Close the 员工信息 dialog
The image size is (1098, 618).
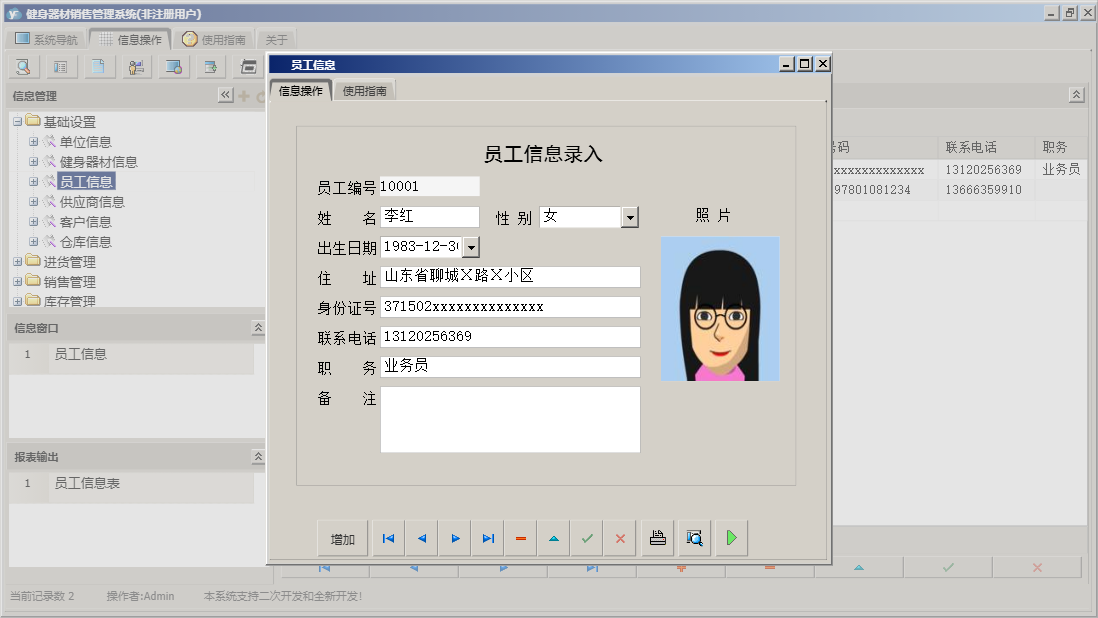(823, 64)
